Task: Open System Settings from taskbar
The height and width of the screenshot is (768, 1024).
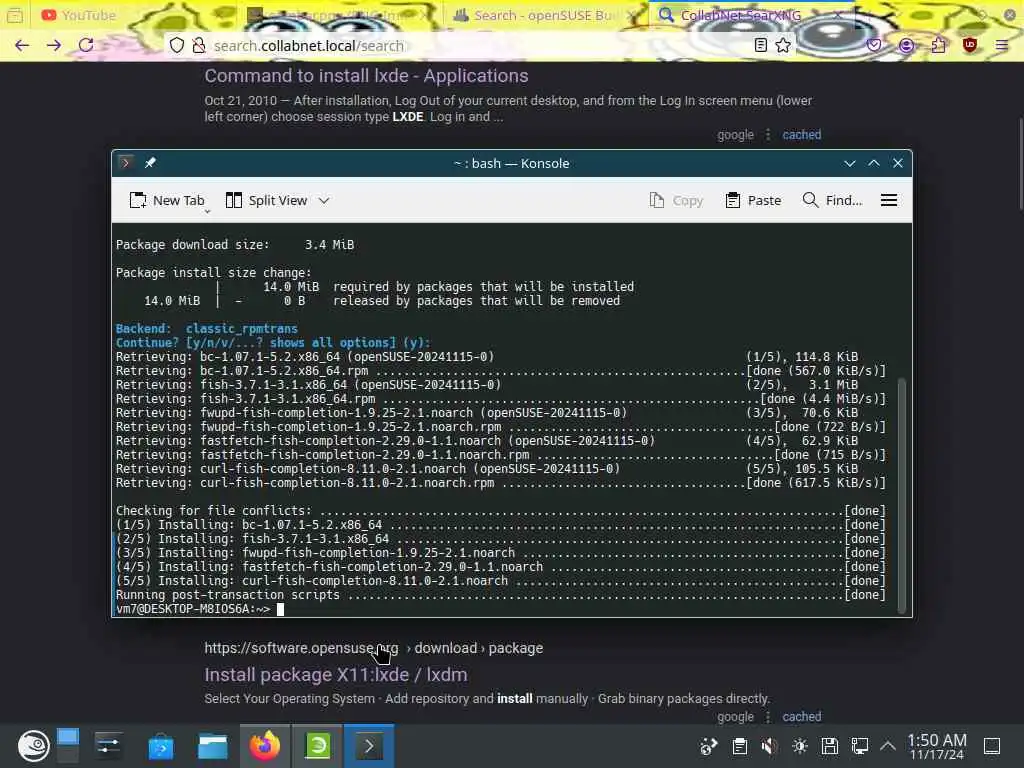Action: (x=108, y=746)
